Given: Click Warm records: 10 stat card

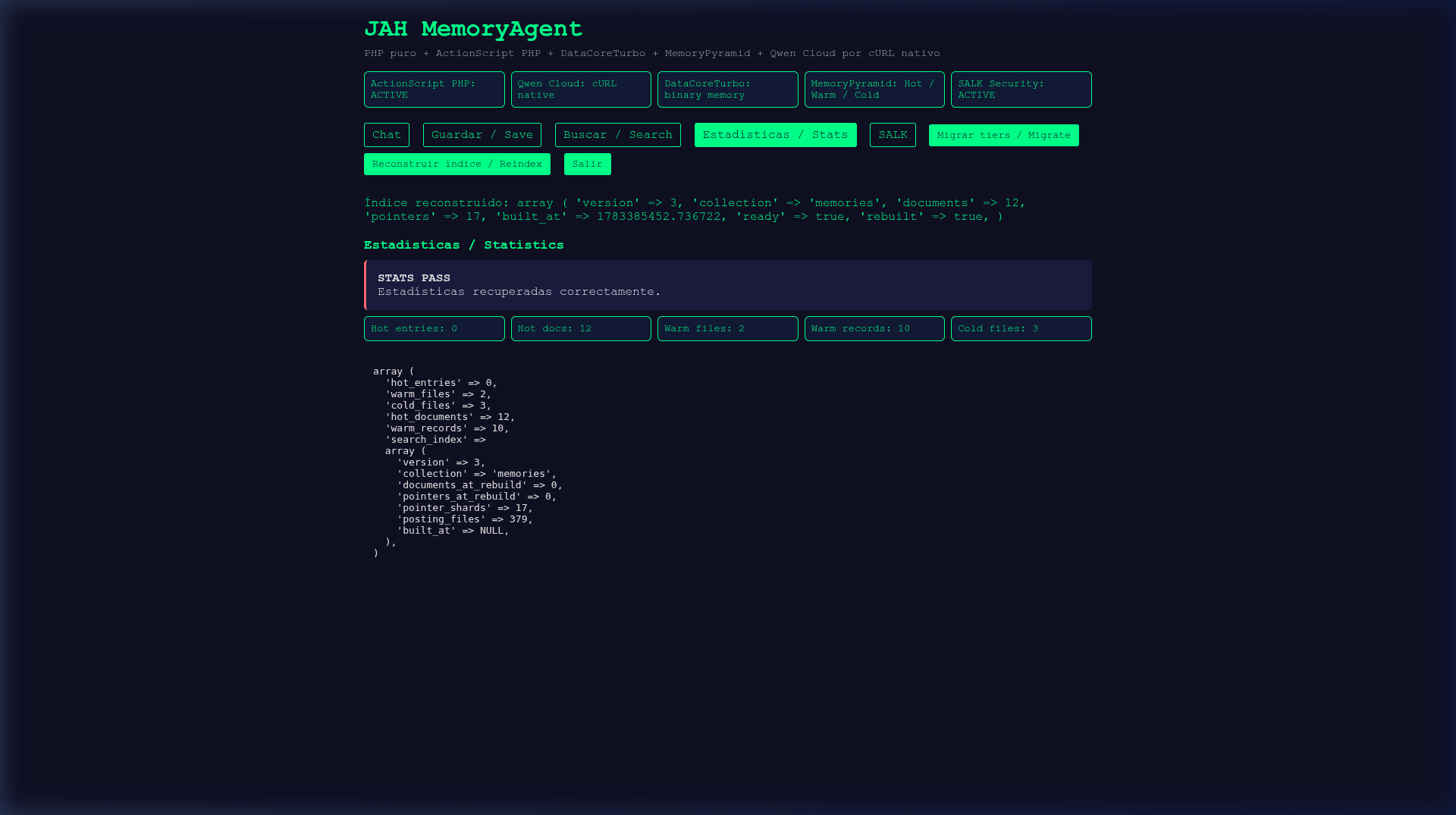Looking at the screenshot, I should click(874, 328).
